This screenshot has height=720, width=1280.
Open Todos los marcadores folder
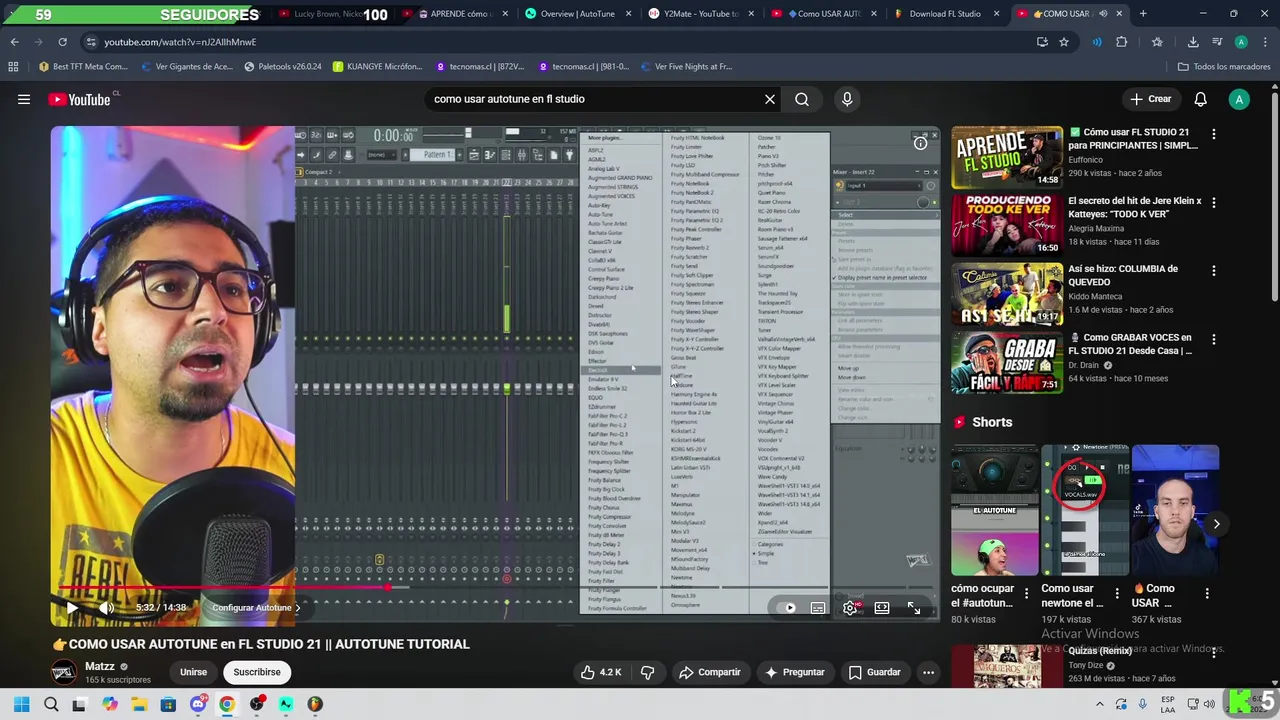click(x=1224, y=67)
